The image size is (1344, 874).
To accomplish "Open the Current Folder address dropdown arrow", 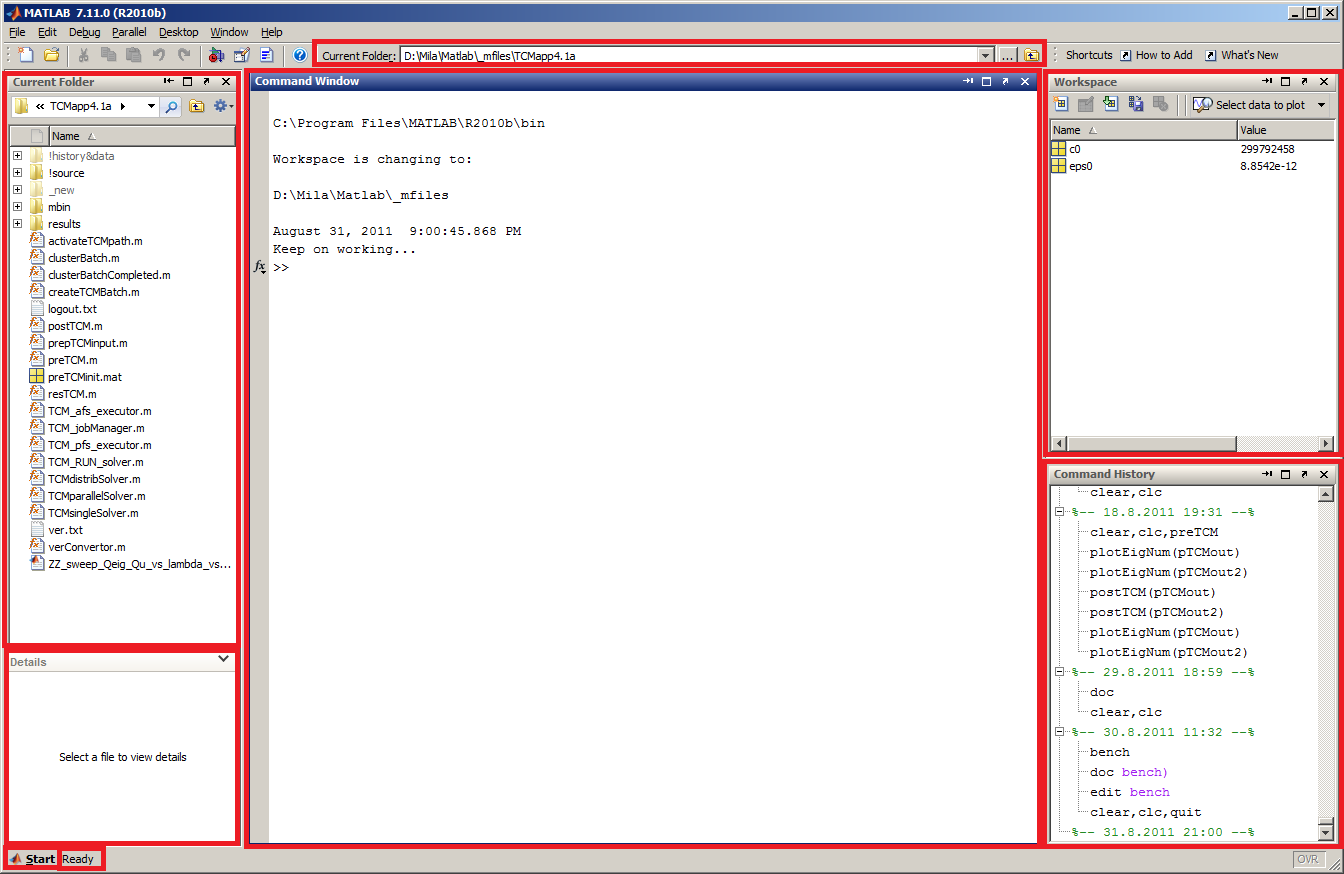I will coord(986,55).
